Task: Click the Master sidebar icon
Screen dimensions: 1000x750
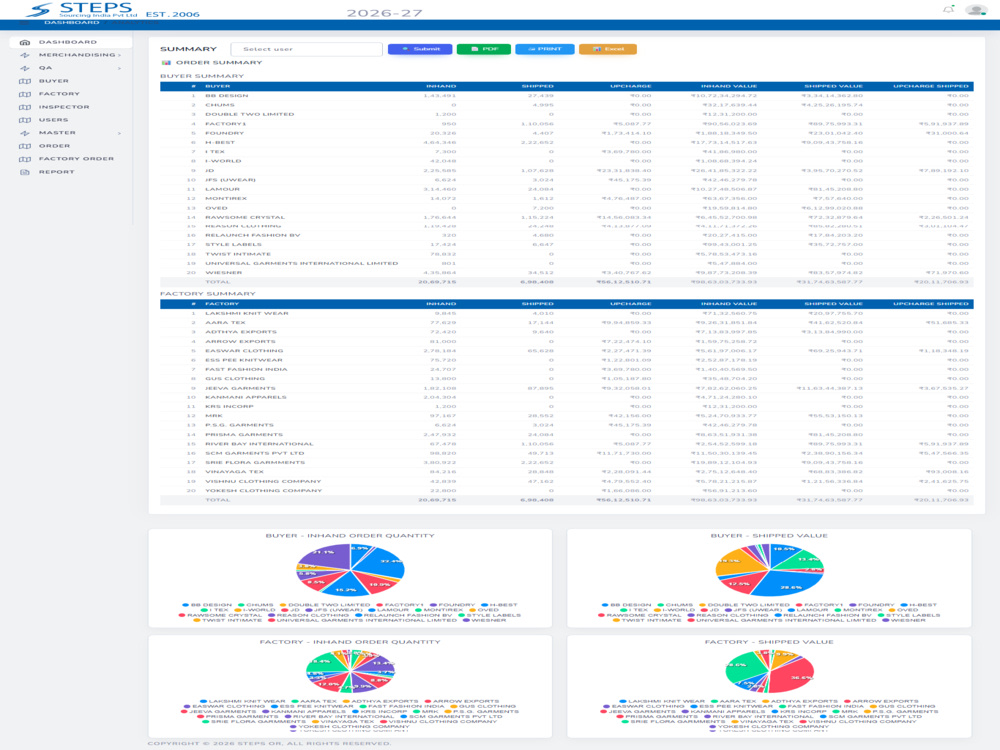Action: (25, 133)
